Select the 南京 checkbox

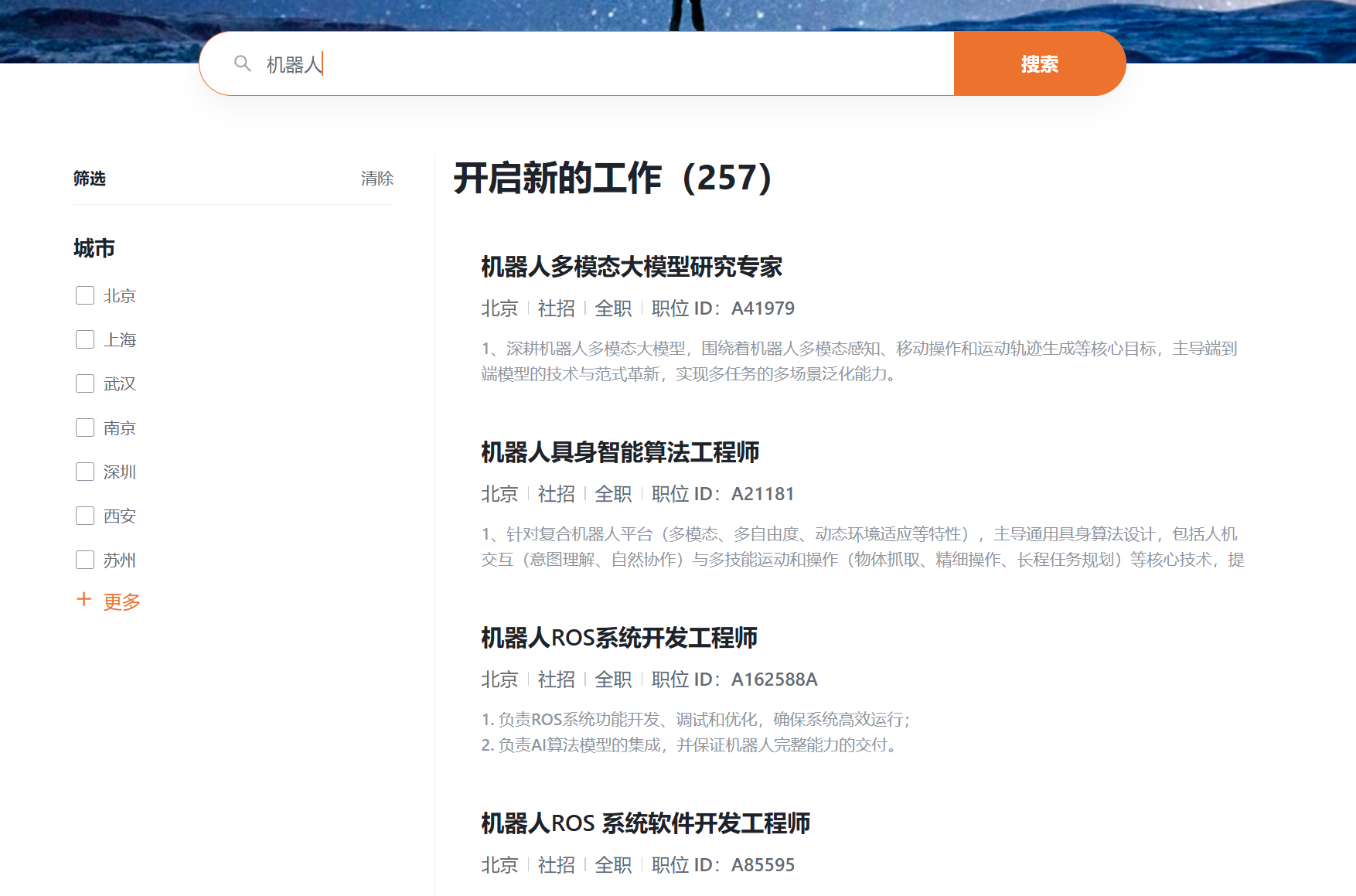[x=84, y=428]
